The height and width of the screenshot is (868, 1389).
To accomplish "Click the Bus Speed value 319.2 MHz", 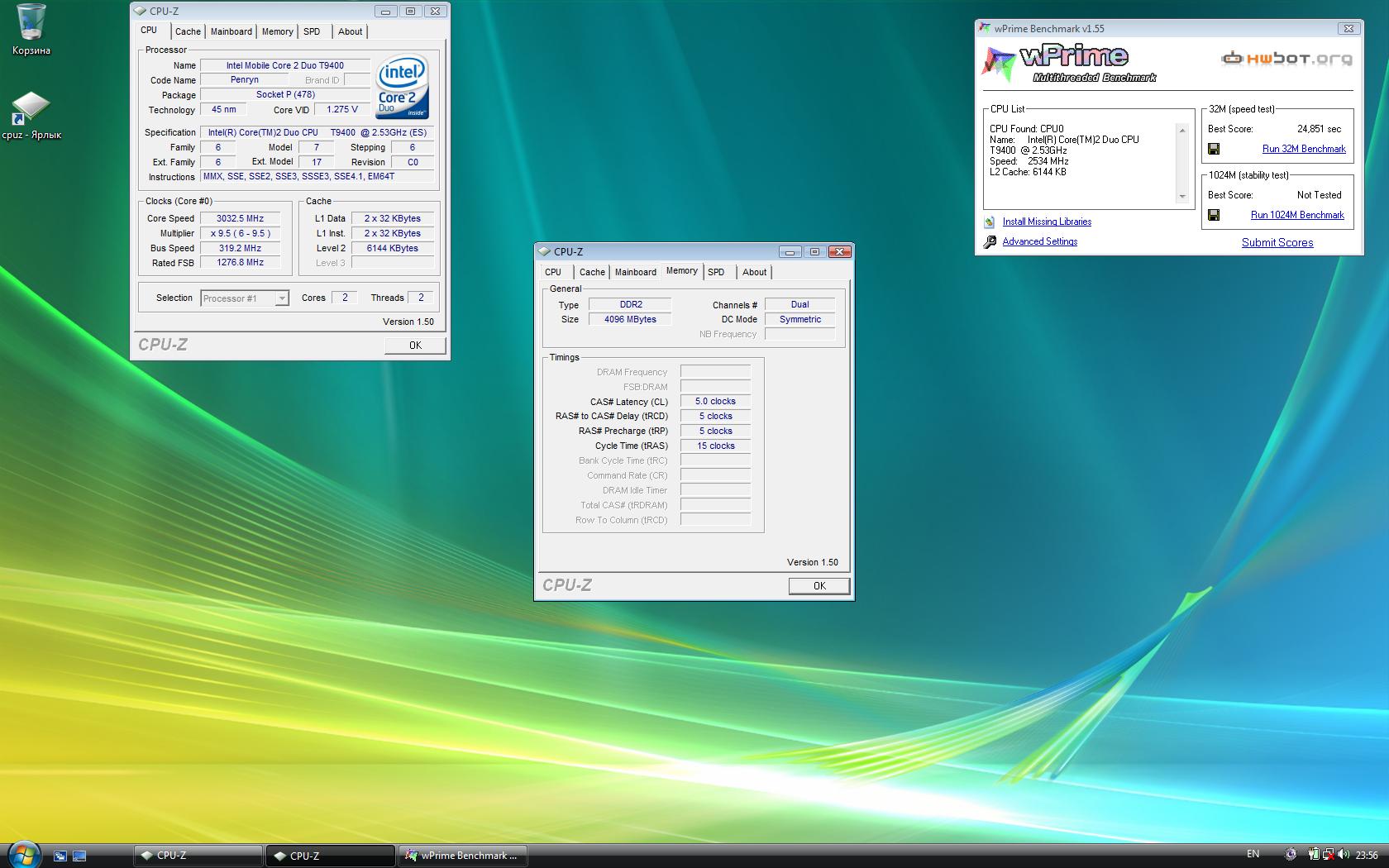I will (240, 248).
